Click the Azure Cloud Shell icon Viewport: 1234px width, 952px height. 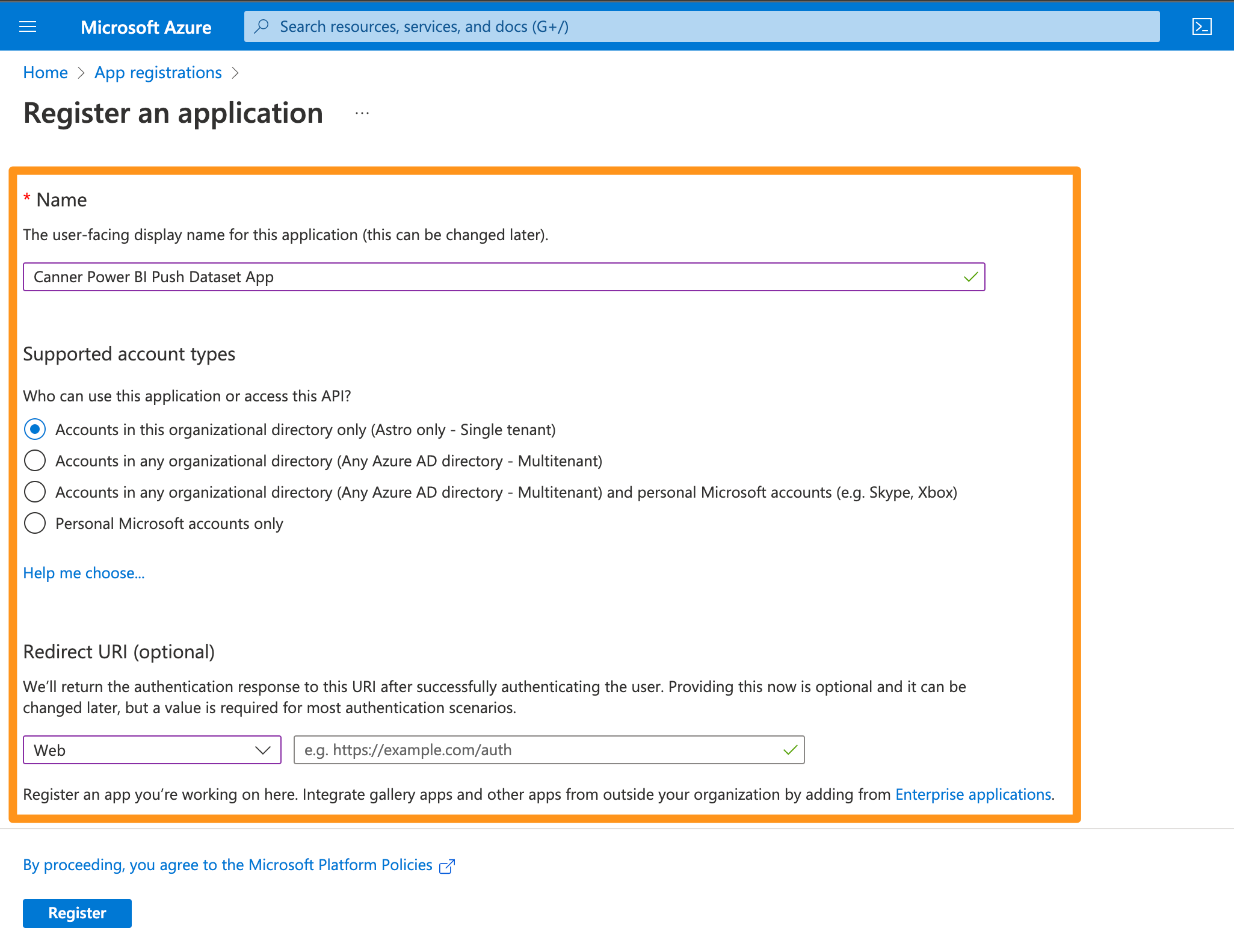coord(1202,26)
